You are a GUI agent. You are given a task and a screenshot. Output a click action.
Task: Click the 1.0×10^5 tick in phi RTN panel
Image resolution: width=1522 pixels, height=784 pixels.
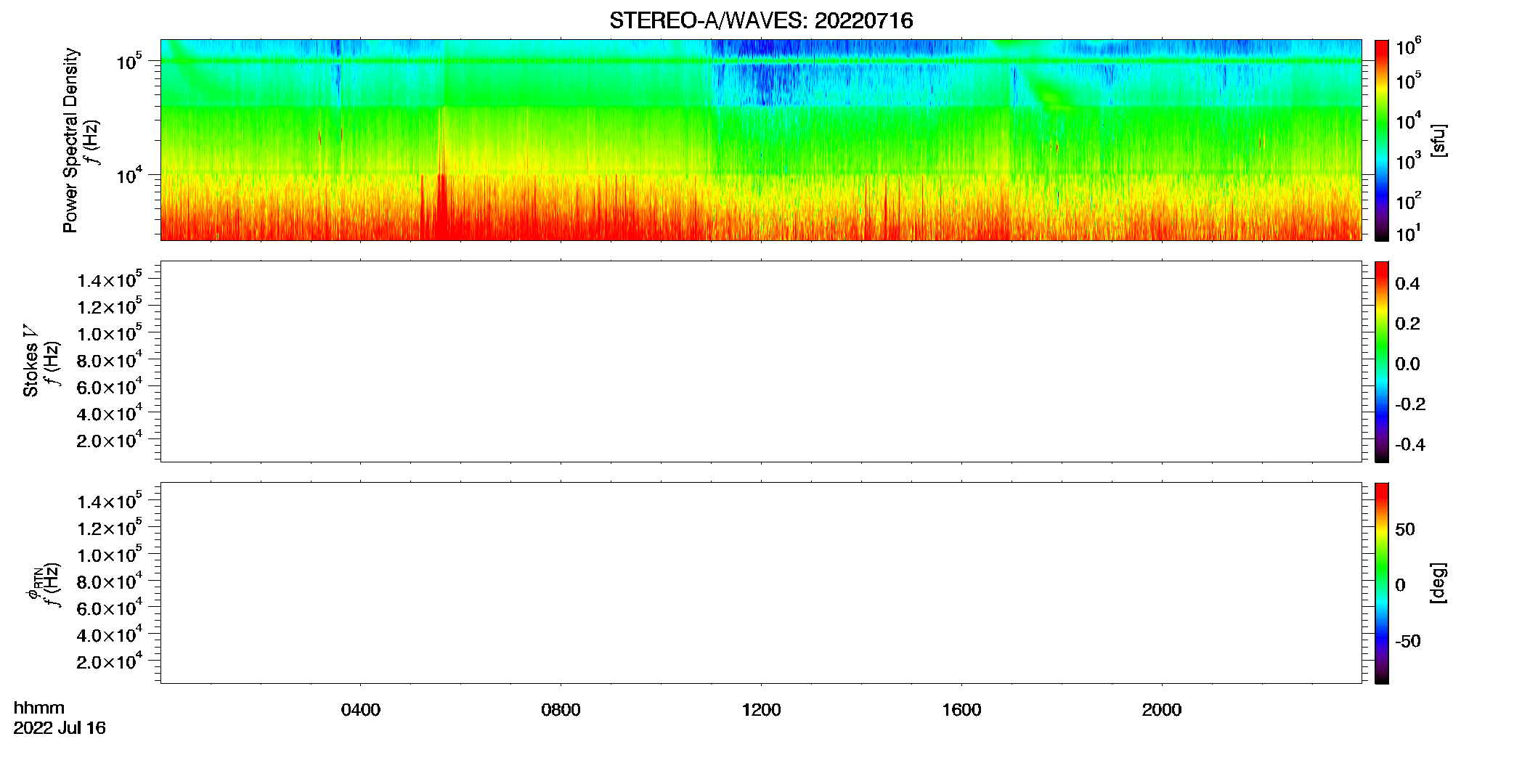(x=109, y=555)
